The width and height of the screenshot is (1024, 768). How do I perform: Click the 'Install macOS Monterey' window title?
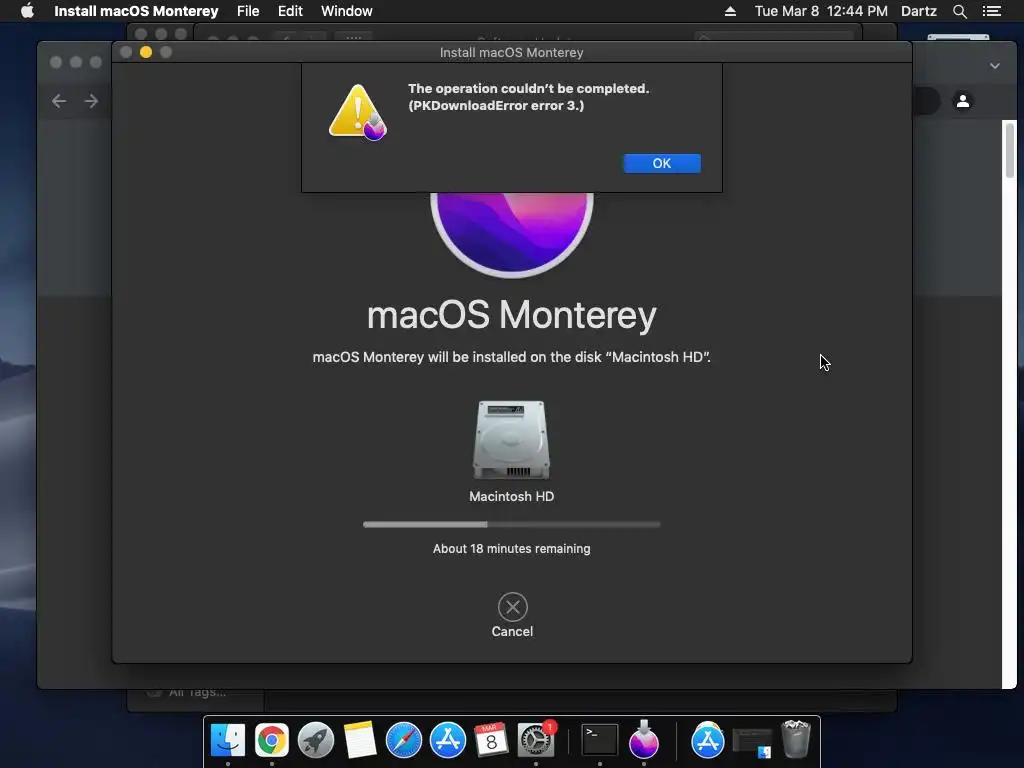511,52
